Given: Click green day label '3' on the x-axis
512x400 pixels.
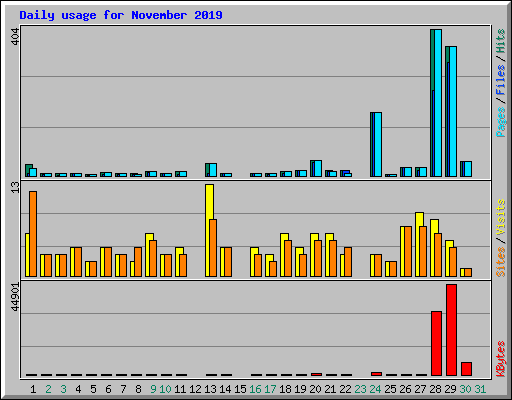Looking at the screenshot, I should click(63, 389).
